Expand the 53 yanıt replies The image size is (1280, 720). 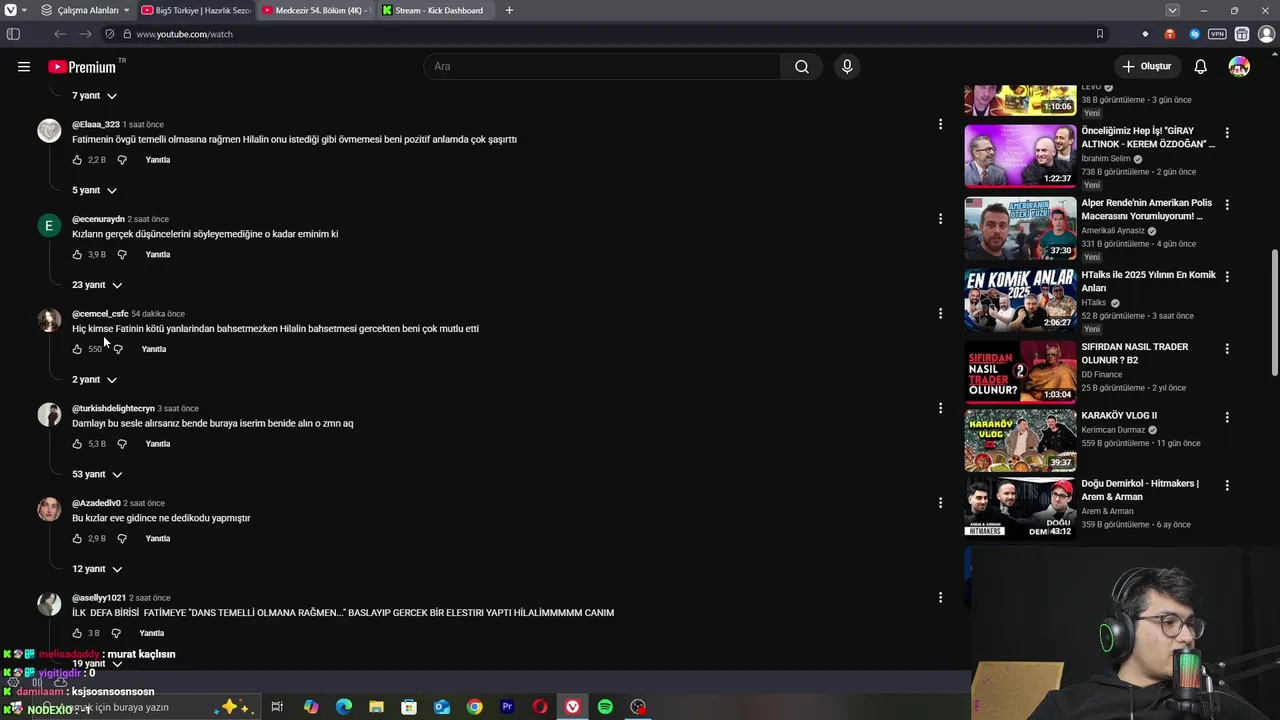pyautogui.click(x=97, y=474)
